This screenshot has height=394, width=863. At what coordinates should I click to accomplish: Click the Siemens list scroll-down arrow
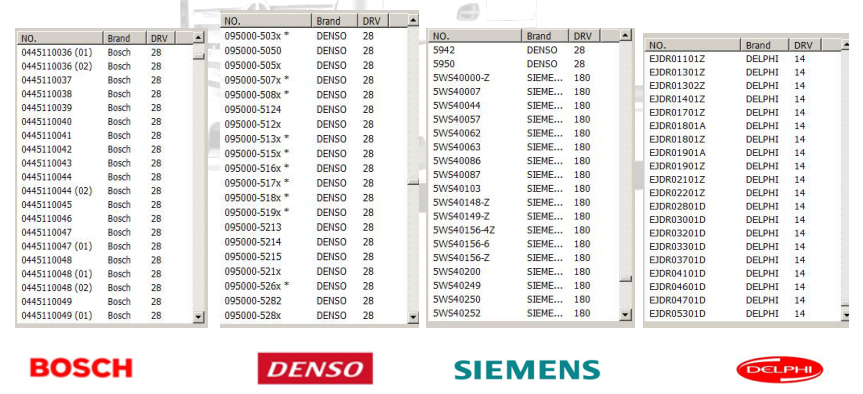pos(625,315)
